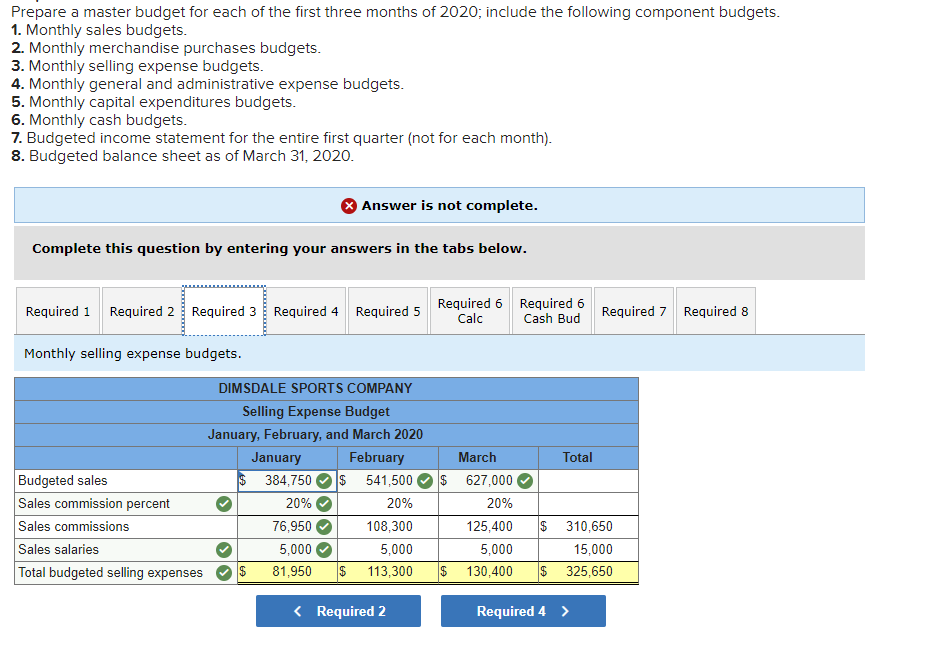Select the February budgeted sales 541,500 field
The width and height of the screenshot is (925, 648).
pos(388,480)
